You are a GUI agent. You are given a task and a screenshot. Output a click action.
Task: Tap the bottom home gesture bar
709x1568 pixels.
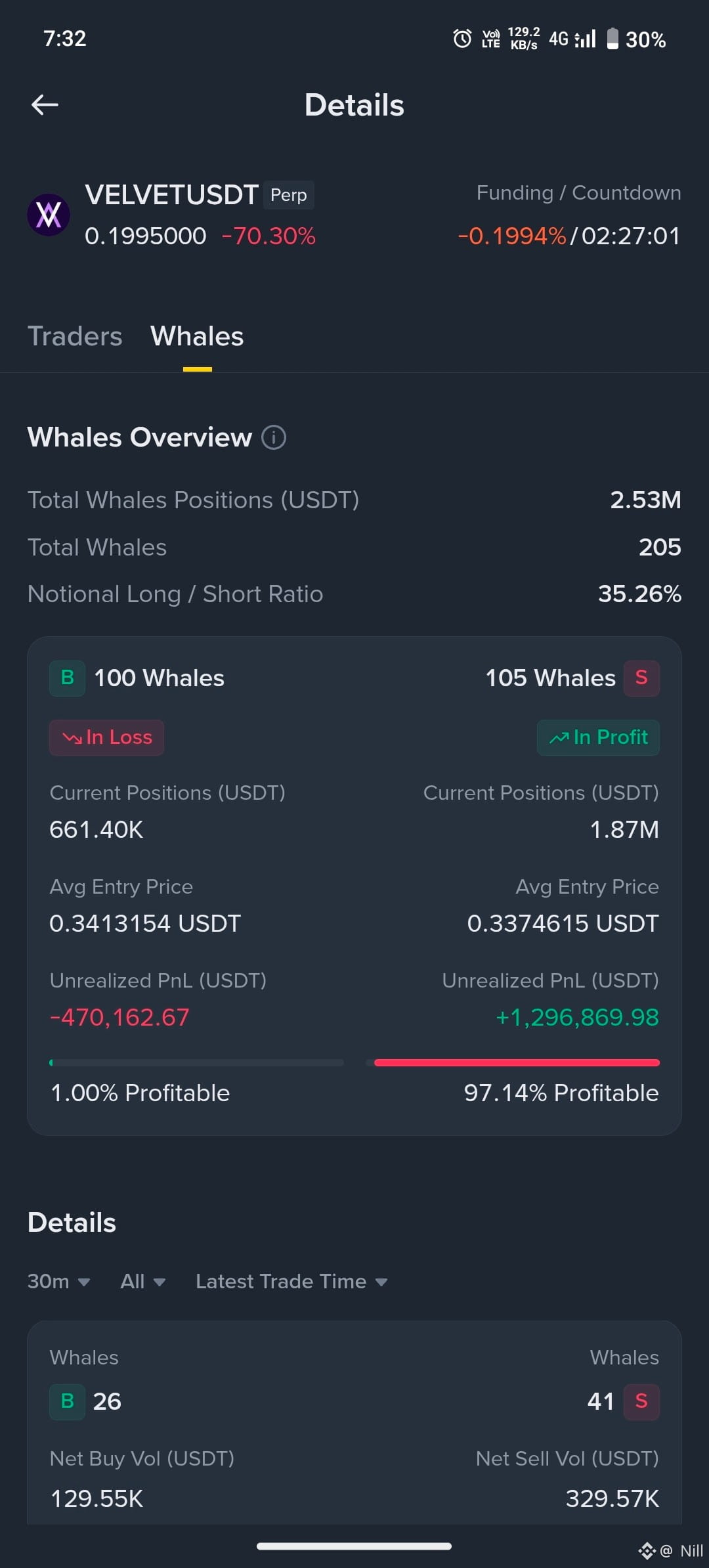click(354, 1546)
